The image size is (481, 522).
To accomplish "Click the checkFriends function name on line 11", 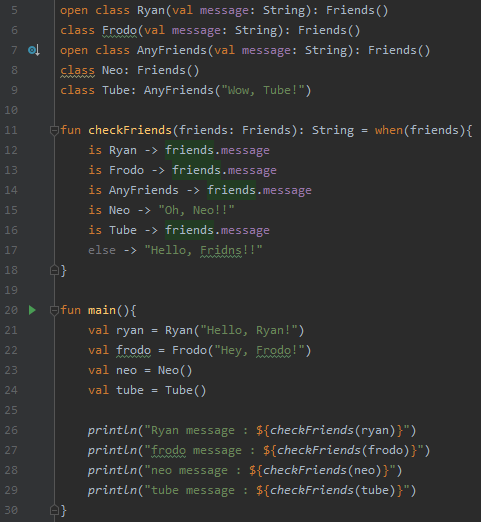I will (130, 130).
